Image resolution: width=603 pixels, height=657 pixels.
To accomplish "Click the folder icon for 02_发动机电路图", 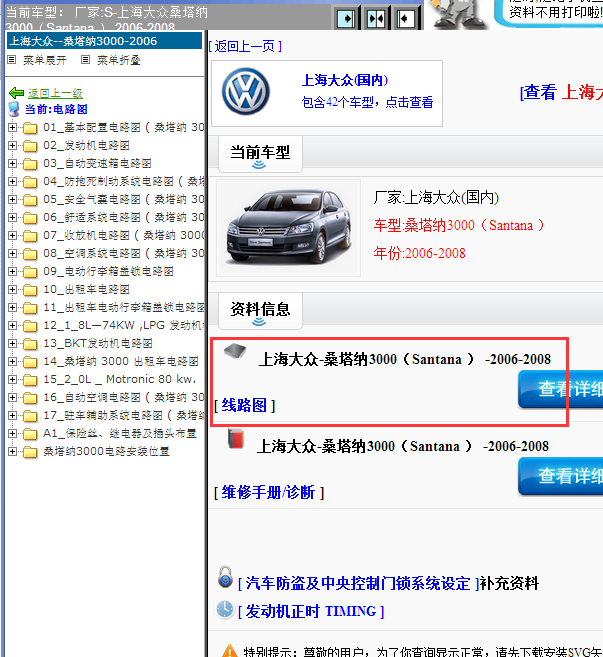I will click(30, 146).
